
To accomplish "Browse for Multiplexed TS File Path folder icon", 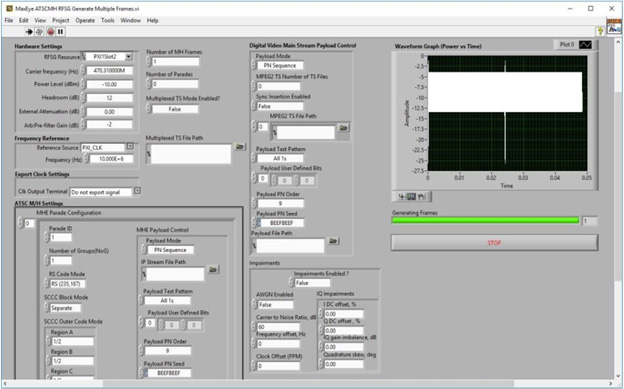I will tap(239, 147).
